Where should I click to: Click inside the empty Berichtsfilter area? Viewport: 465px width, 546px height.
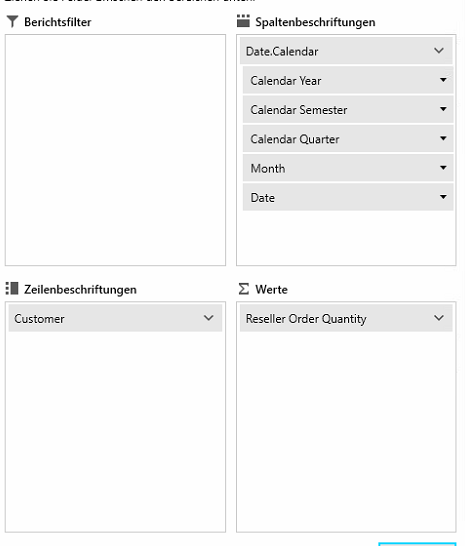point(115,150)
